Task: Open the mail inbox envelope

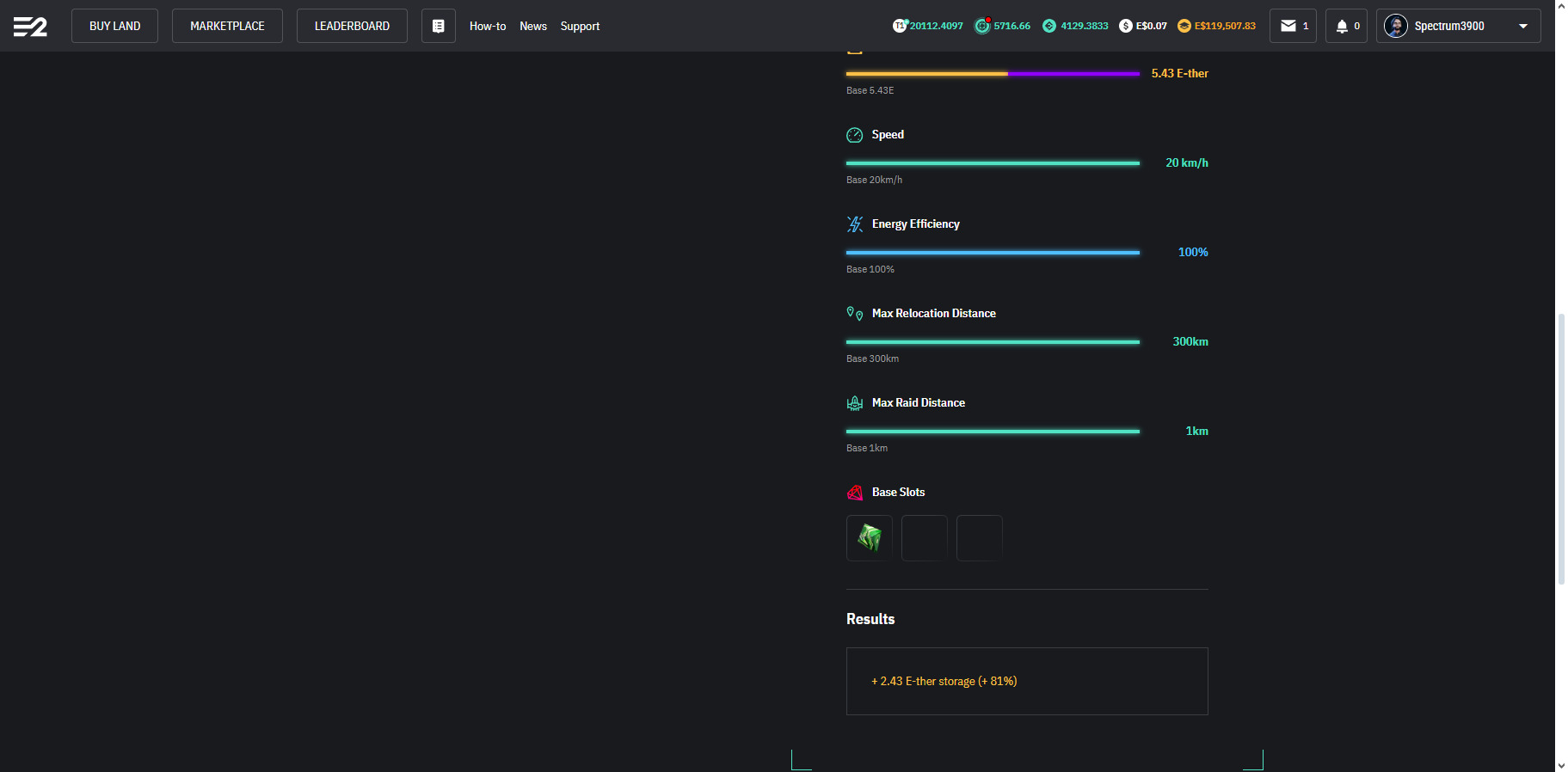Action: click(1288, 26)
